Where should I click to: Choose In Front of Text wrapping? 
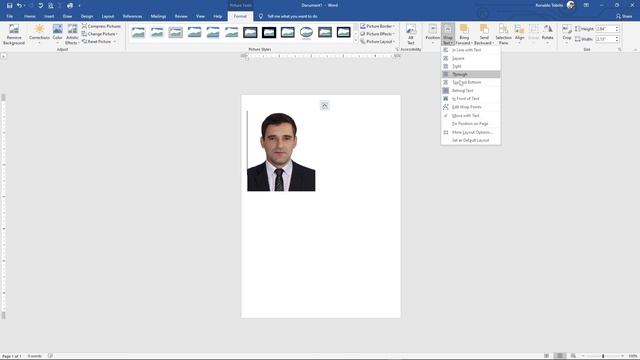click(x=471, y=99)
